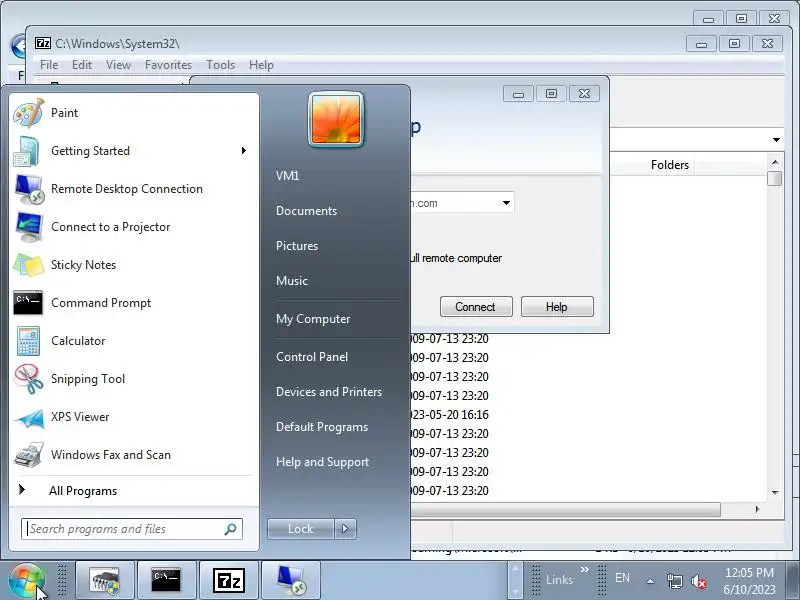Open Tools menu in 7-Zip
This screenshot has height=600, width=800.
tap(220, 65)
